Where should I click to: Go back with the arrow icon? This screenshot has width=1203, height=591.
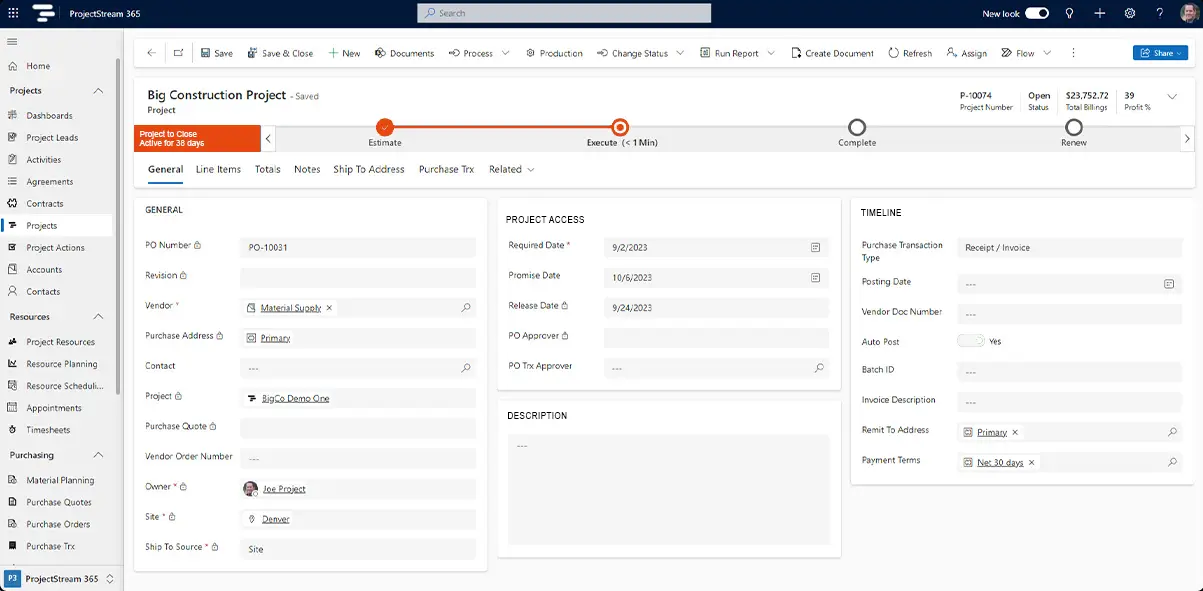coord(151,53)
